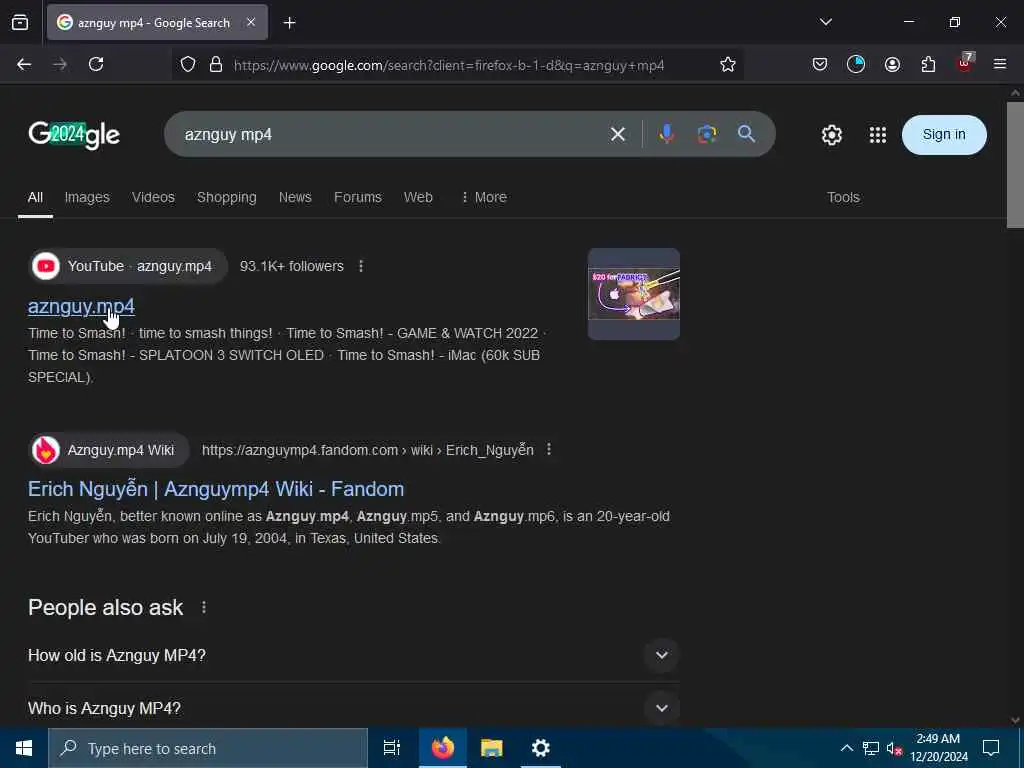
Task: Click the page vertical scrollbar thumb
Action: (x=1015, y=165)
